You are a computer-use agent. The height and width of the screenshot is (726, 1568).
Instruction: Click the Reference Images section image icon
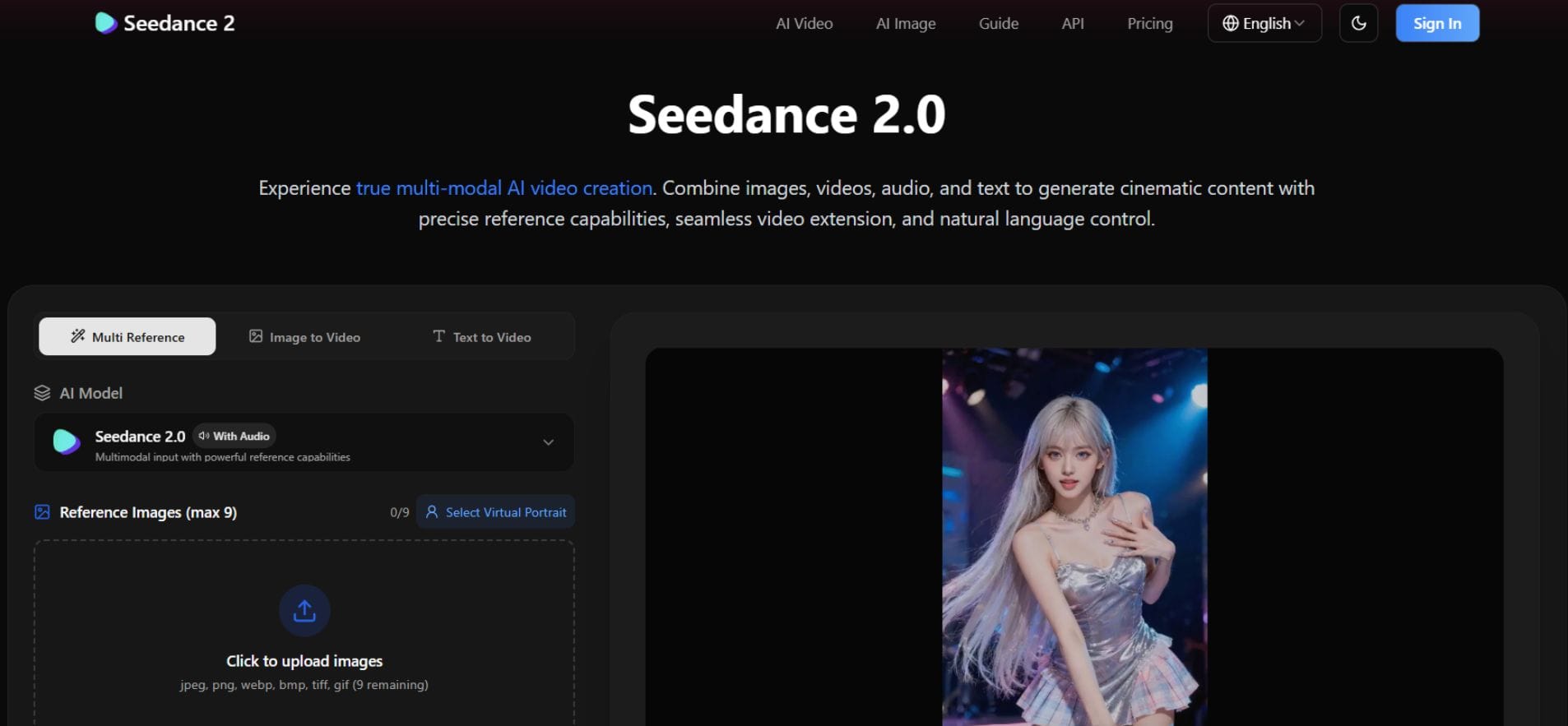tap(42, 512)
